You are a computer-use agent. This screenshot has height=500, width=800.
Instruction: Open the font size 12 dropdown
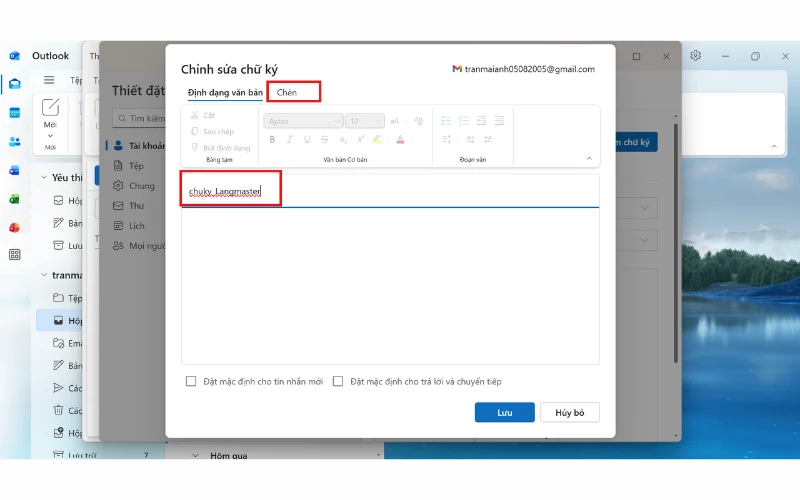[365, 121]
